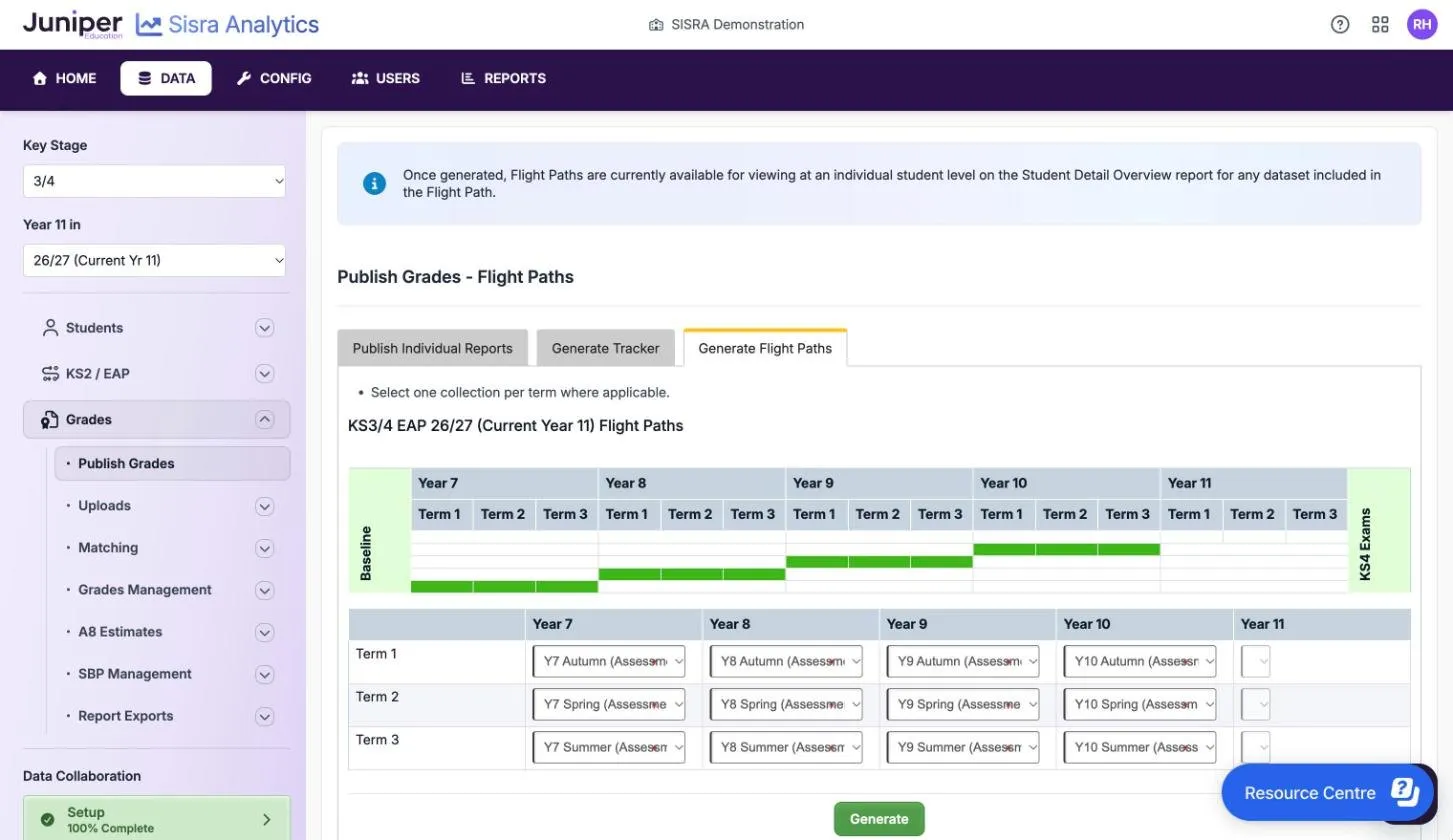
Task: Open the DATA menu
Action: pyautogui.click(x=166, y=78)
